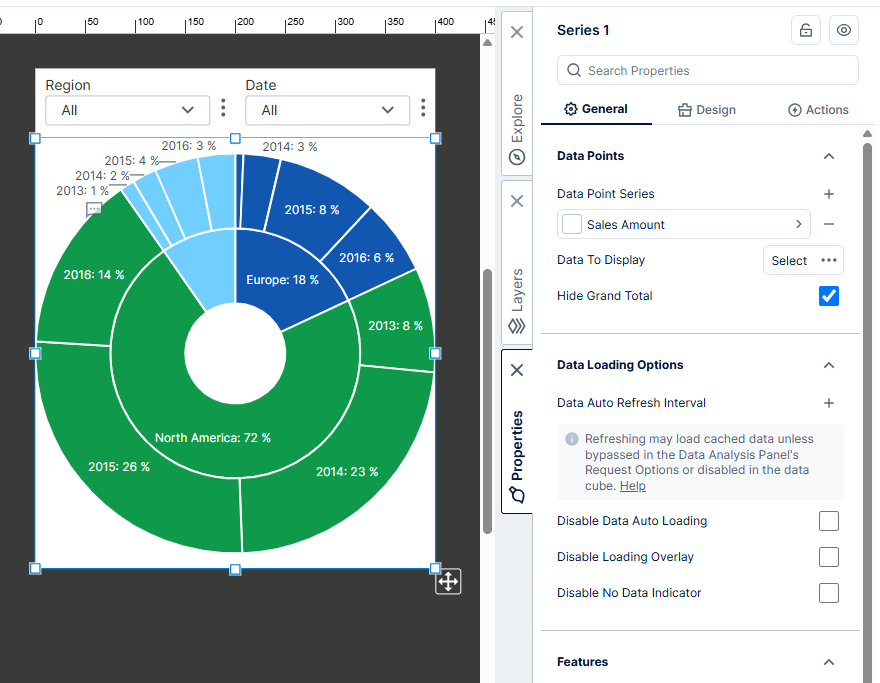Collapse the Data Points section

click(828, 156)
